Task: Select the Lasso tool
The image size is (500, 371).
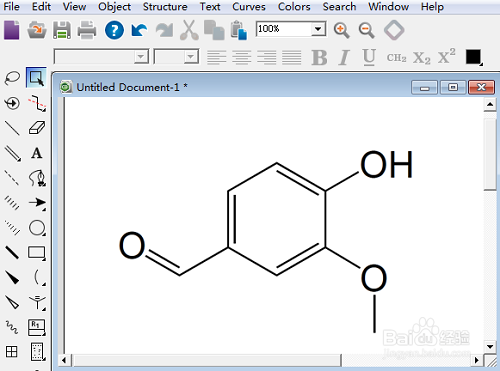Action: (12, 78)
